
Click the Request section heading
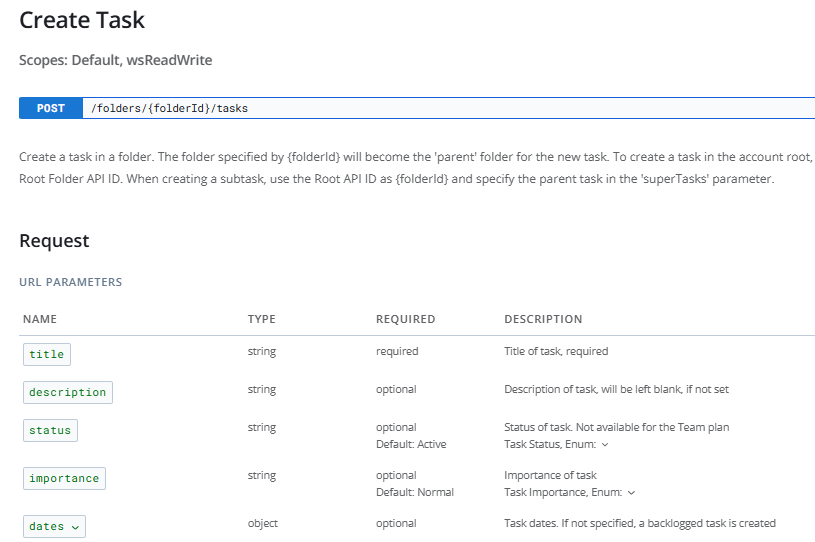(54, 241)
